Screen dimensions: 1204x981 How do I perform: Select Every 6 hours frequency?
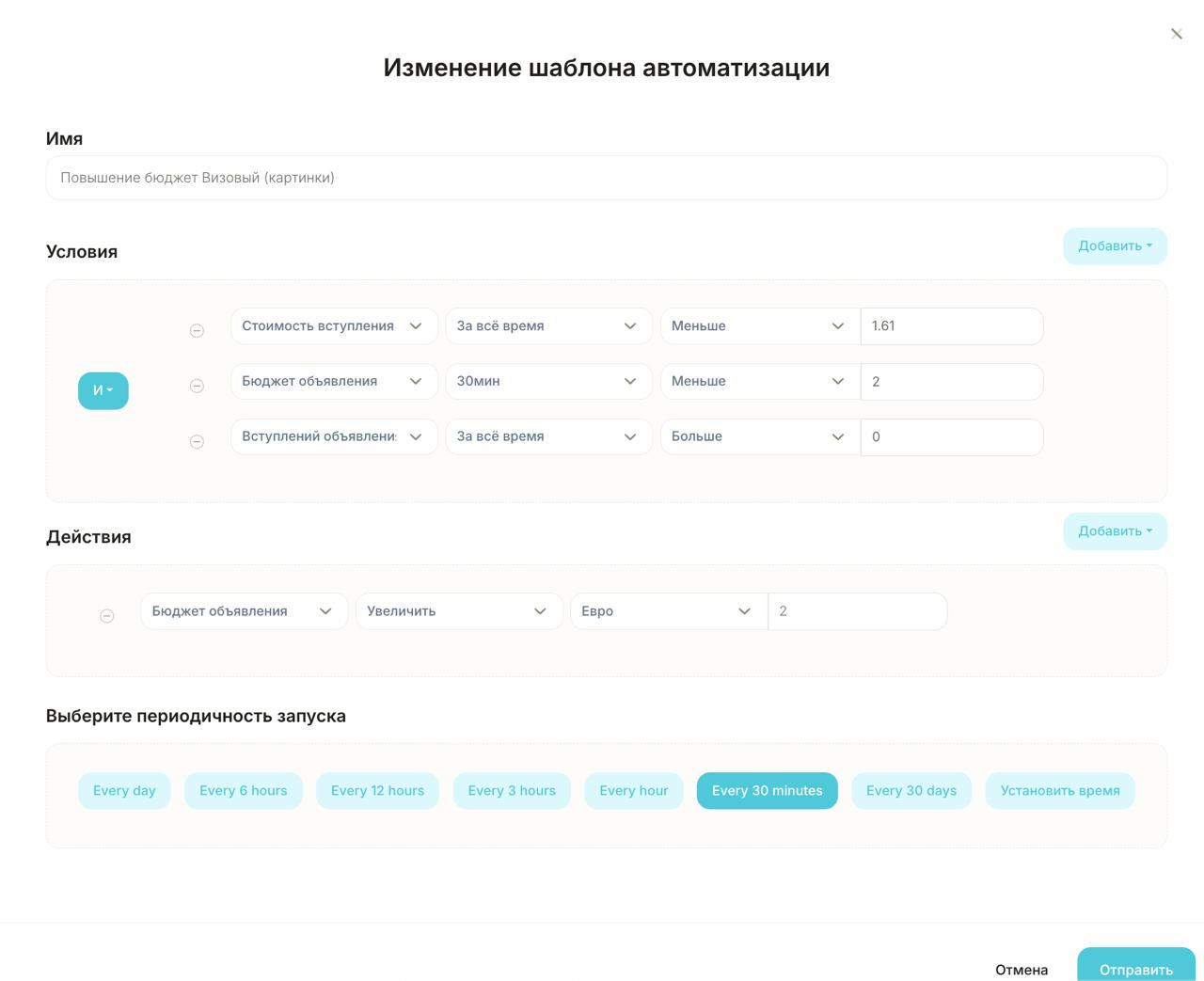click(243, 791)
